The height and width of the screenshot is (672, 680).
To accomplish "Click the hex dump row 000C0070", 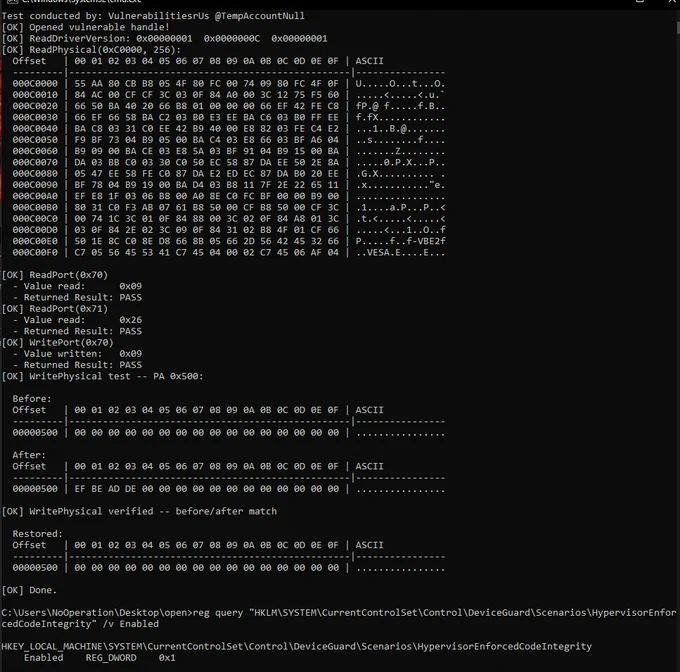I will (x=229, y=163).
